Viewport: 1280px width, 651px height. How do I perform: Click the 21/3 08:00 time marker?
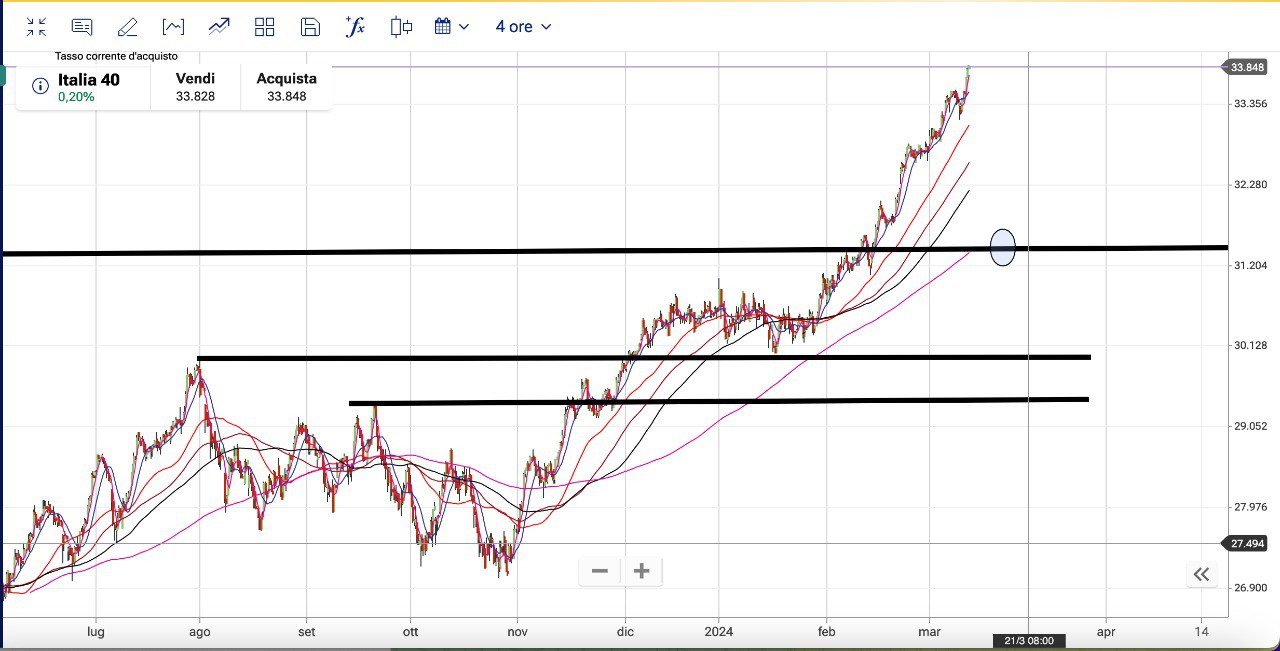click(x=1029, y=640)
